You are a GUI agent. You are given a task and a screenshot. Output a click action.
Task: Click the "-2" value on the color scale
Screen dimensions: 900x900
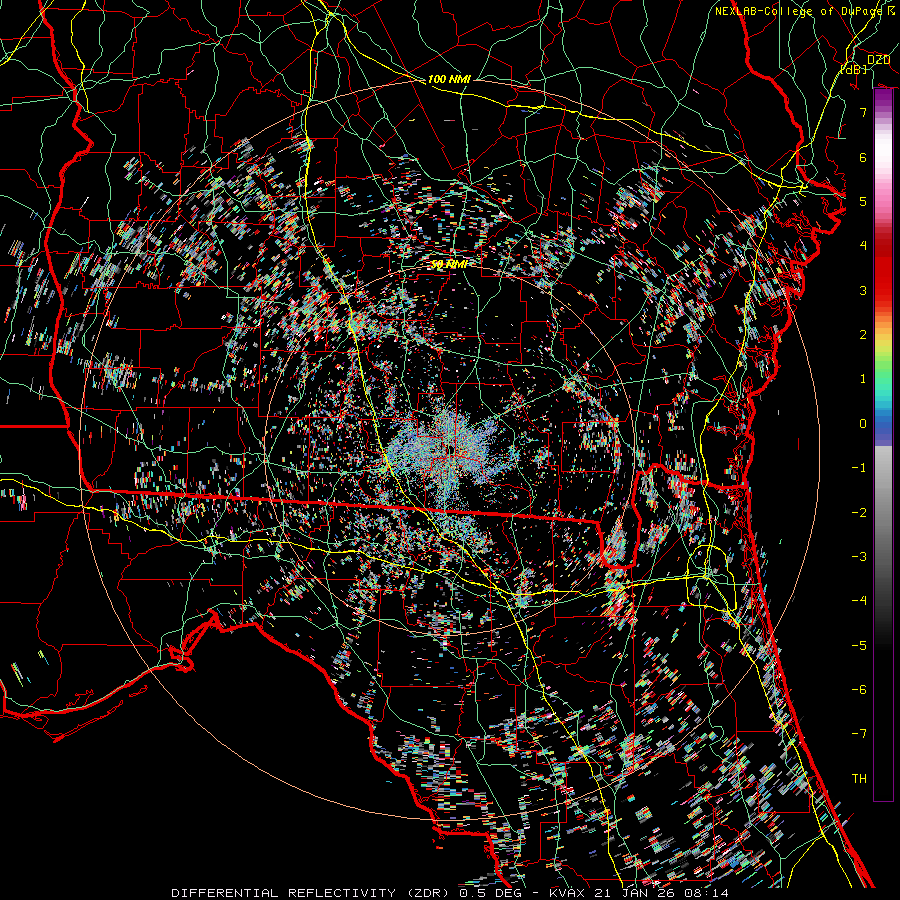tap(859, 512)
